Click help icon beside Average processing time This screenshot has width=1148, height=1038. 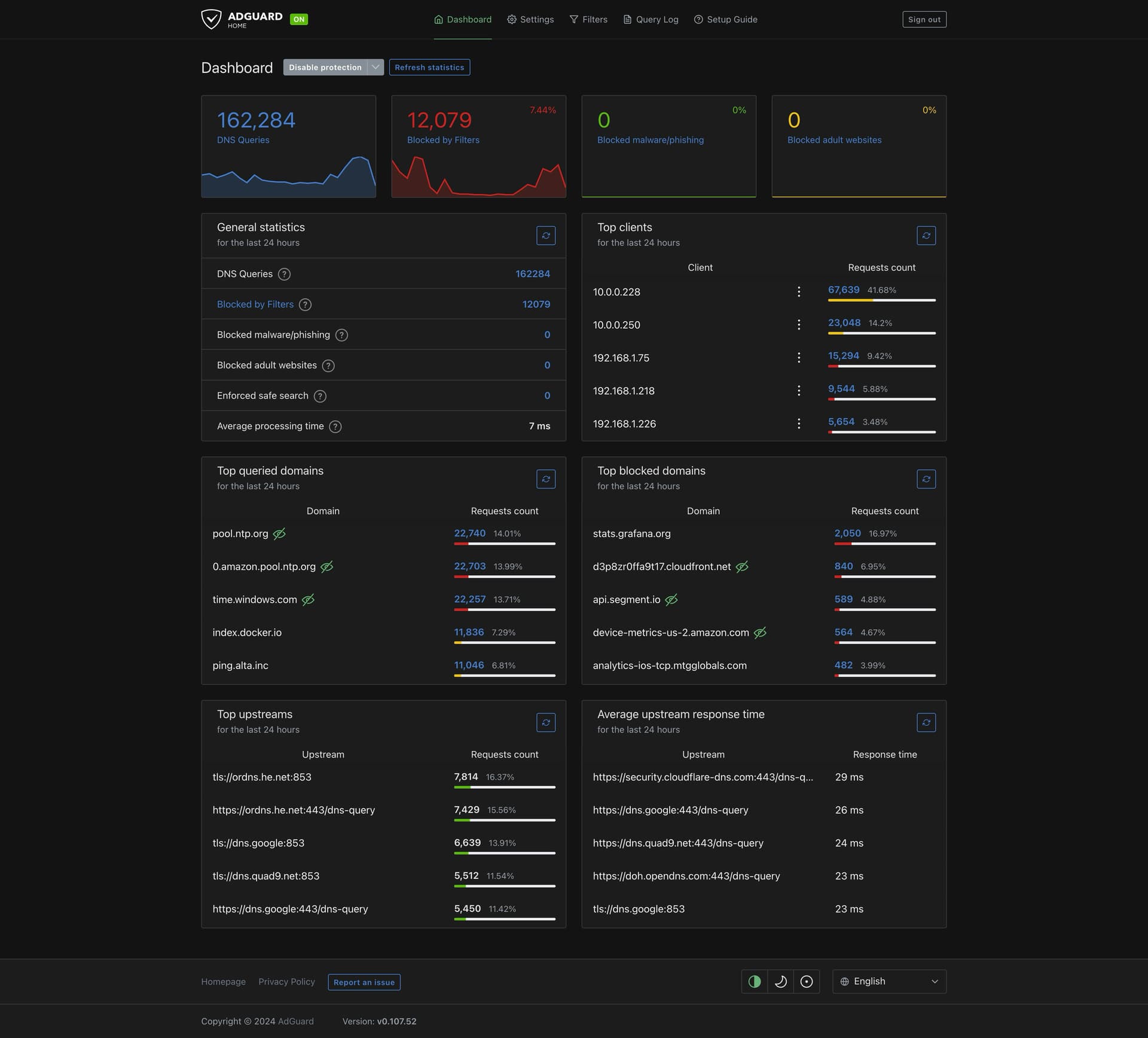pos(335,426)
